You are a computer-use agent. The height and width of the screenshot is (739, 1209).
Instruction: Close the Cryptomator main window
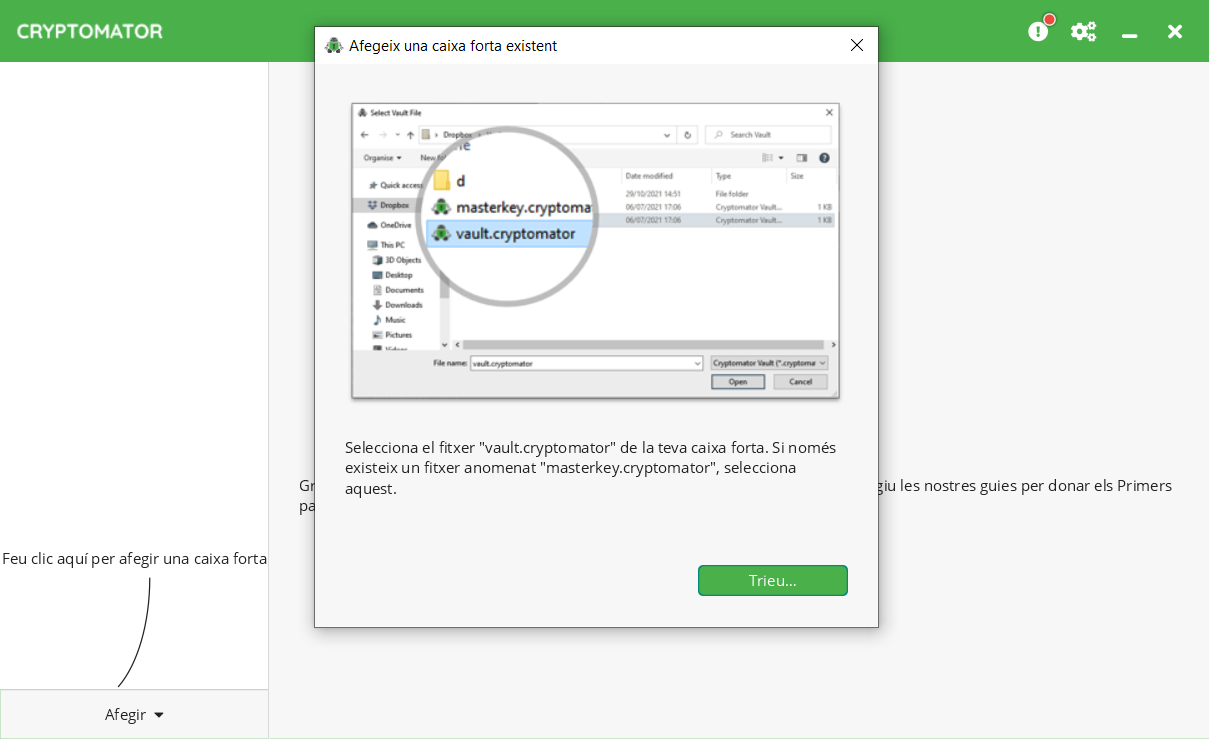click(x=1175, y=31)
